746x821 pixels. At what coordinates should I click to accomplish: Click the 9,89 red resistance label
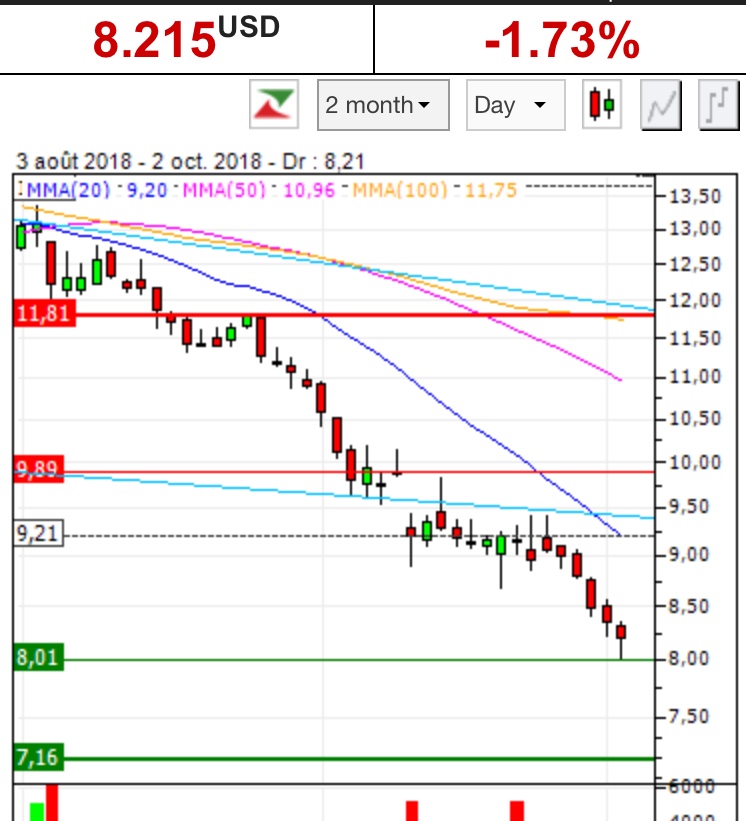click(x=39, y=469)
